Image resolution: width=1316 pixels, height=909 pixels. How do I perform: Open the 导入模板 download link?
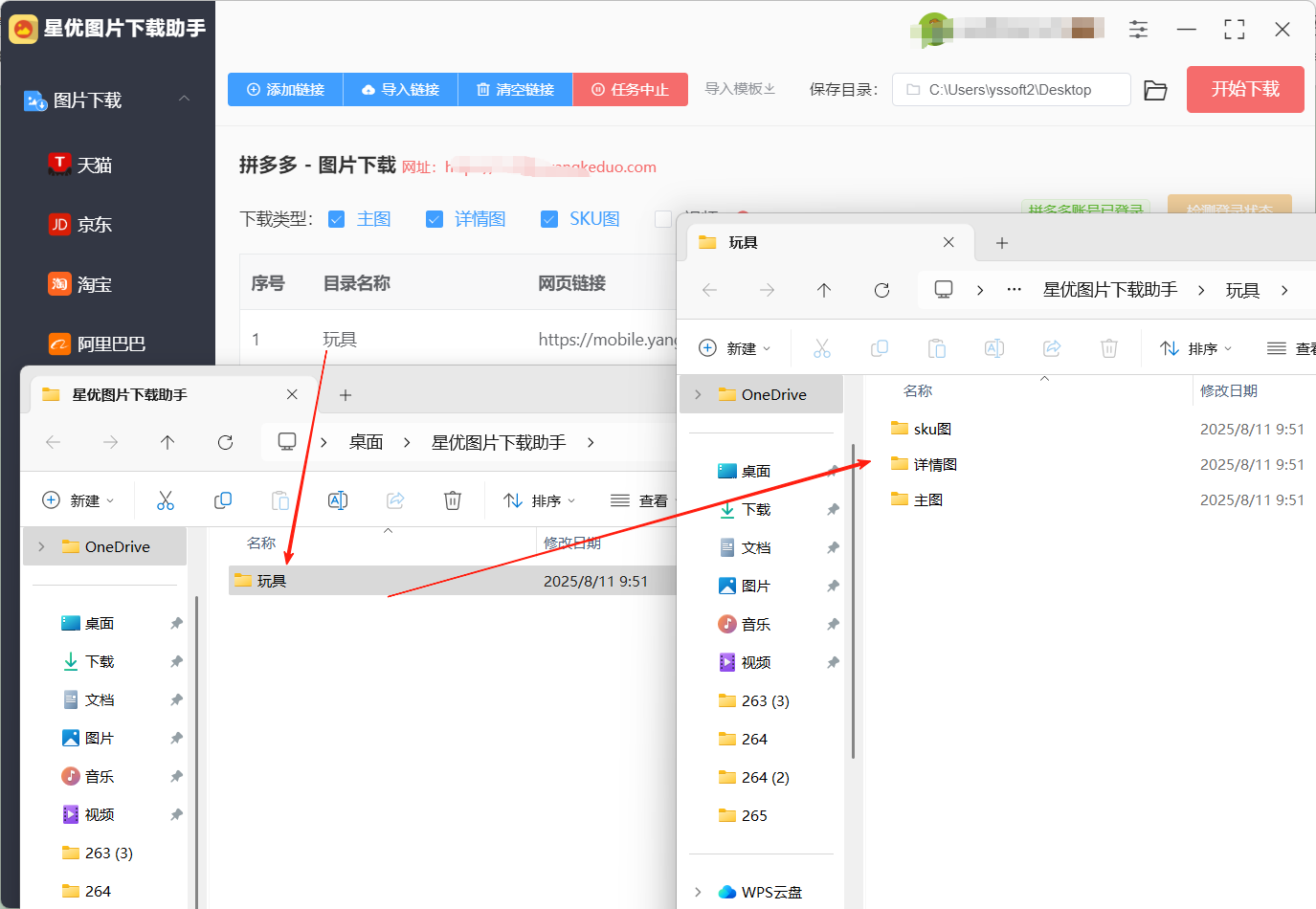click(740, 89)
